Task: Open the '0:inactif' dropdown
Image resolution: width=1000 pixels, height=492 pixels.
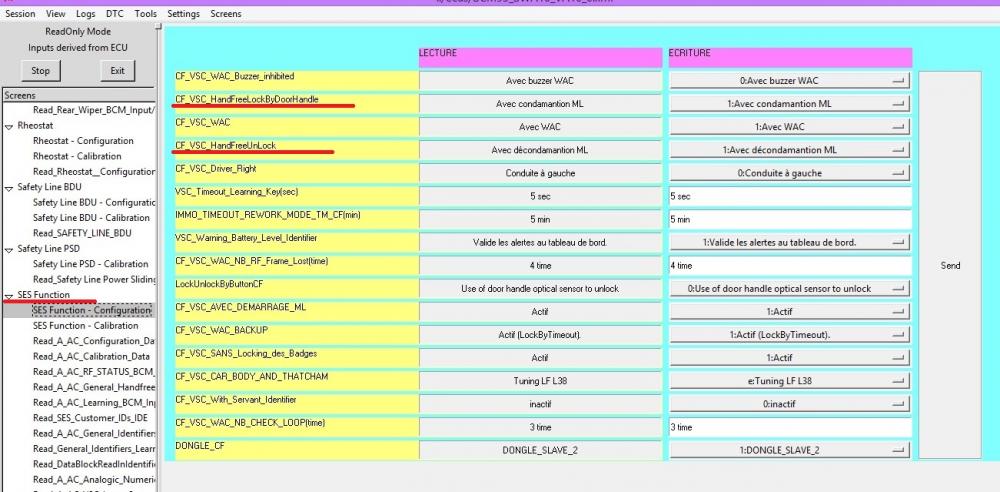Action: [x=790, y=404]
